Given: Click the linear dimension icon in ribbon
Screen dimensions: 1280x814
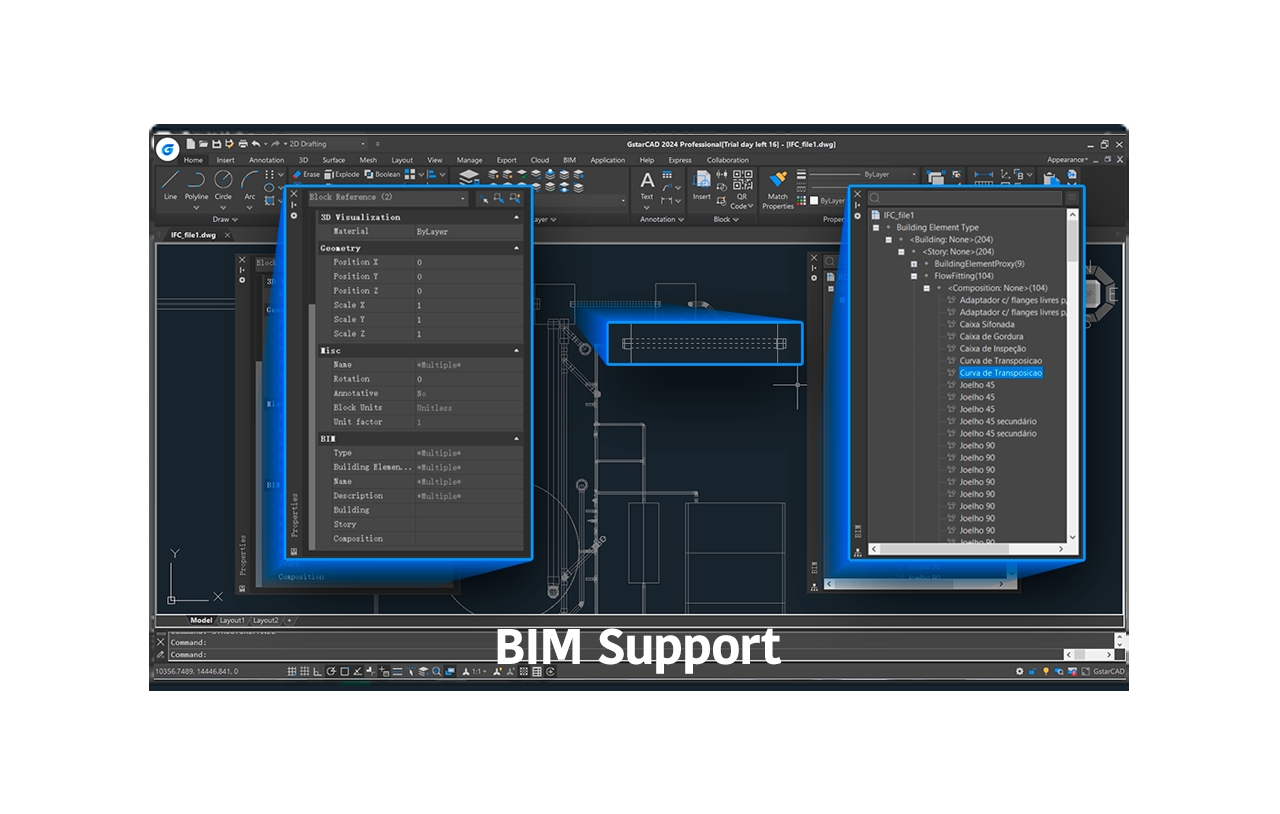Looking at the screenshot, I should pos(984,176).
